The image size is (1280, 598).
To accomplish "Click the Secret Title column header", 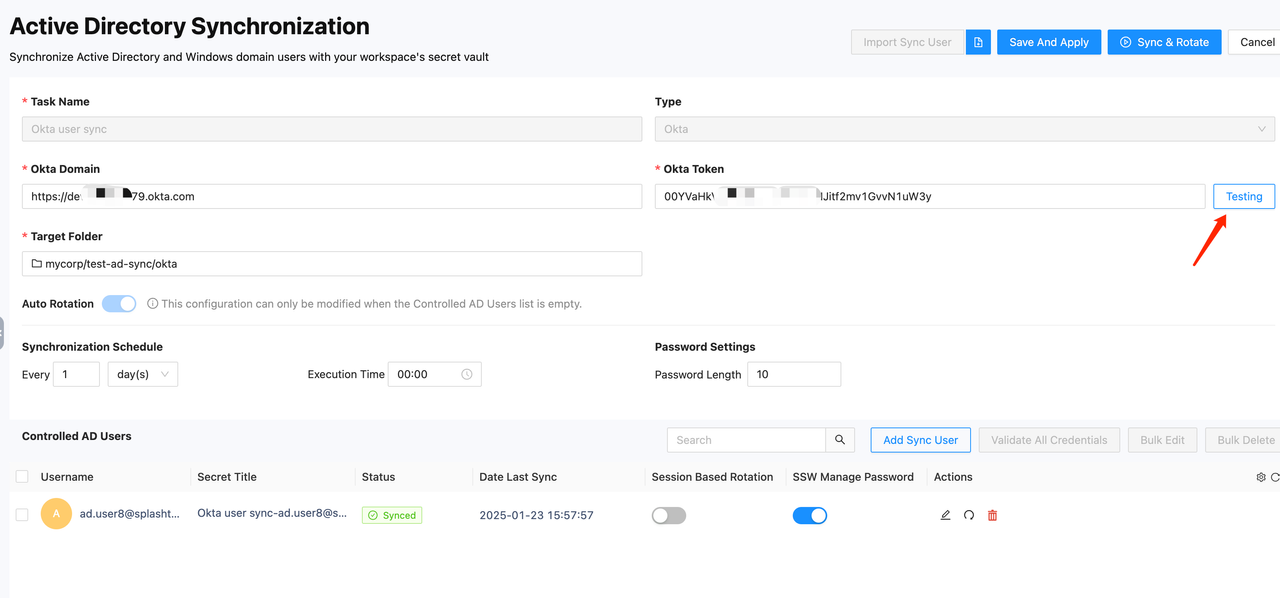I will click(x=227, y=477).
